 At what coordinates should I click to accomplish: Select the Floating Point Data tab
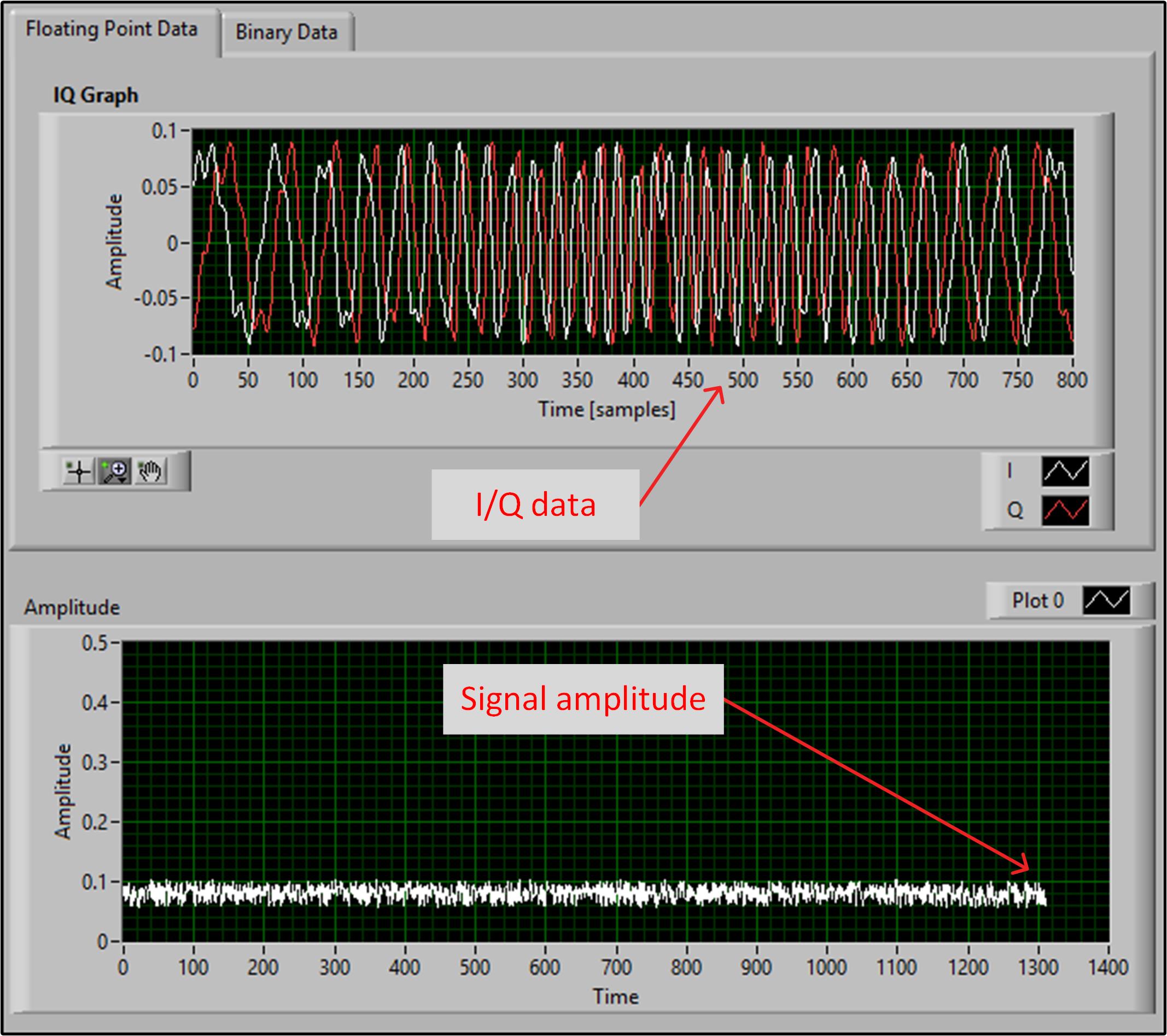click(112, 29)
